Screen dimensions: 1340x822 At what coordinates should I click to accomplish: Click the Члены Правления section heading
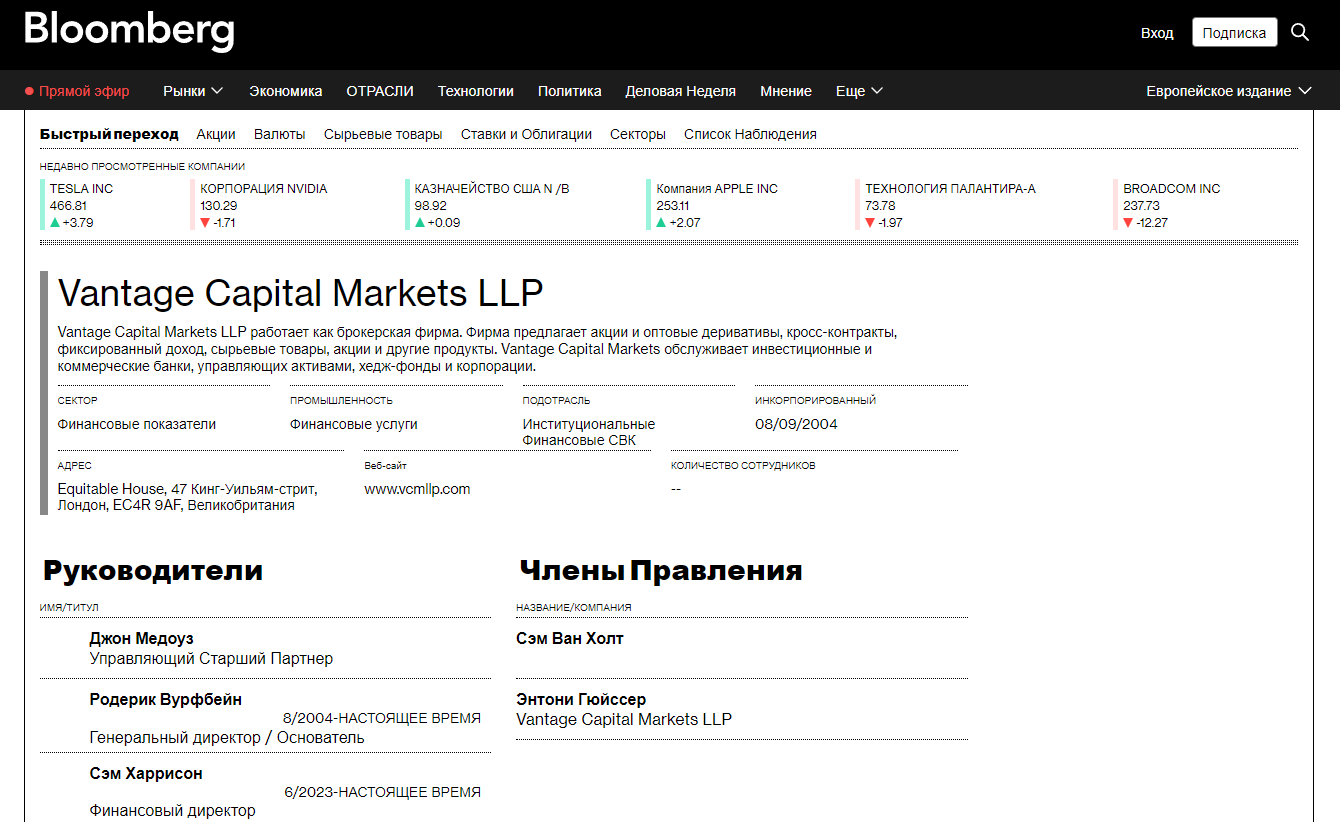[660, 571]
